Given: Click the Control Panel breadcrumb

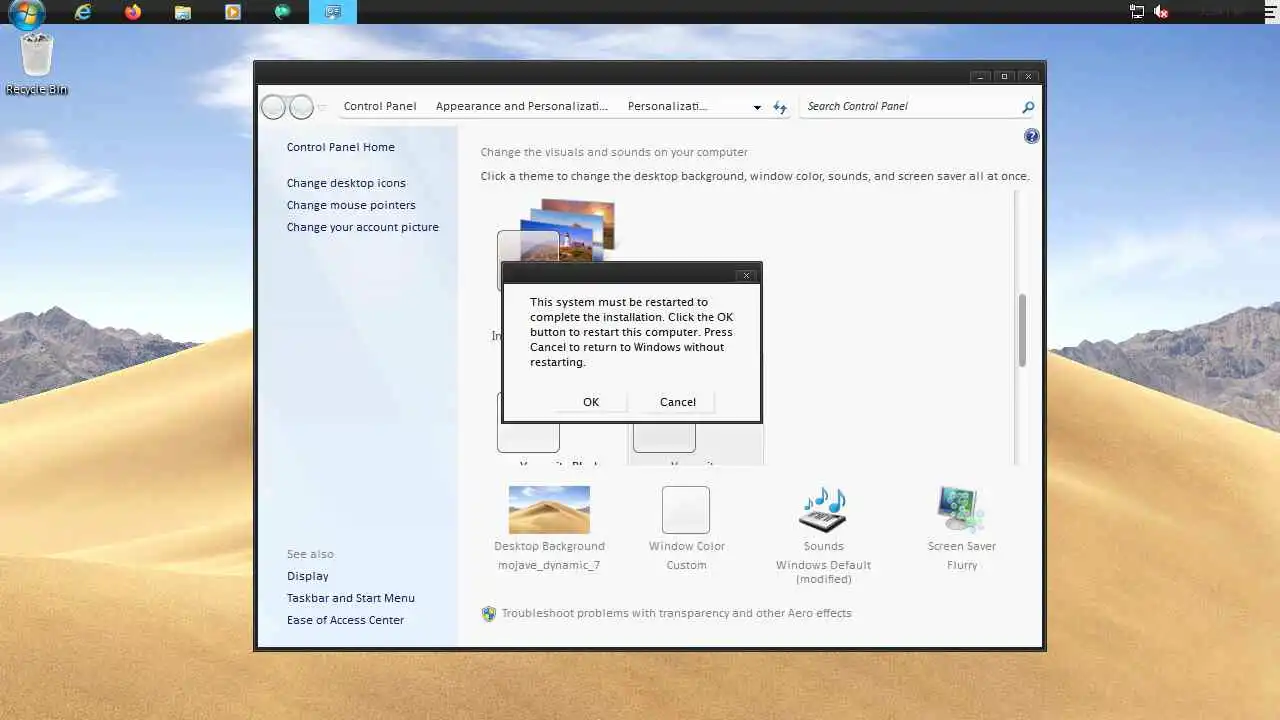Looking at the screenshot, I should 380,106.
